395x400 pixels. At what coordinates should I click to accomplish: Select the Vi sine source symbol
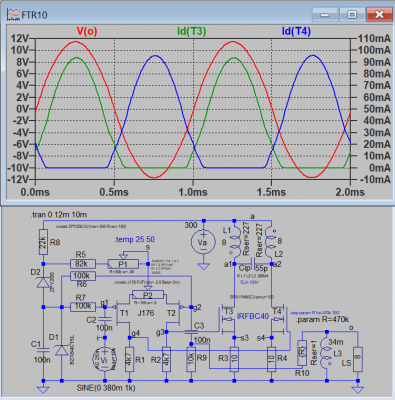pos(104,359)
